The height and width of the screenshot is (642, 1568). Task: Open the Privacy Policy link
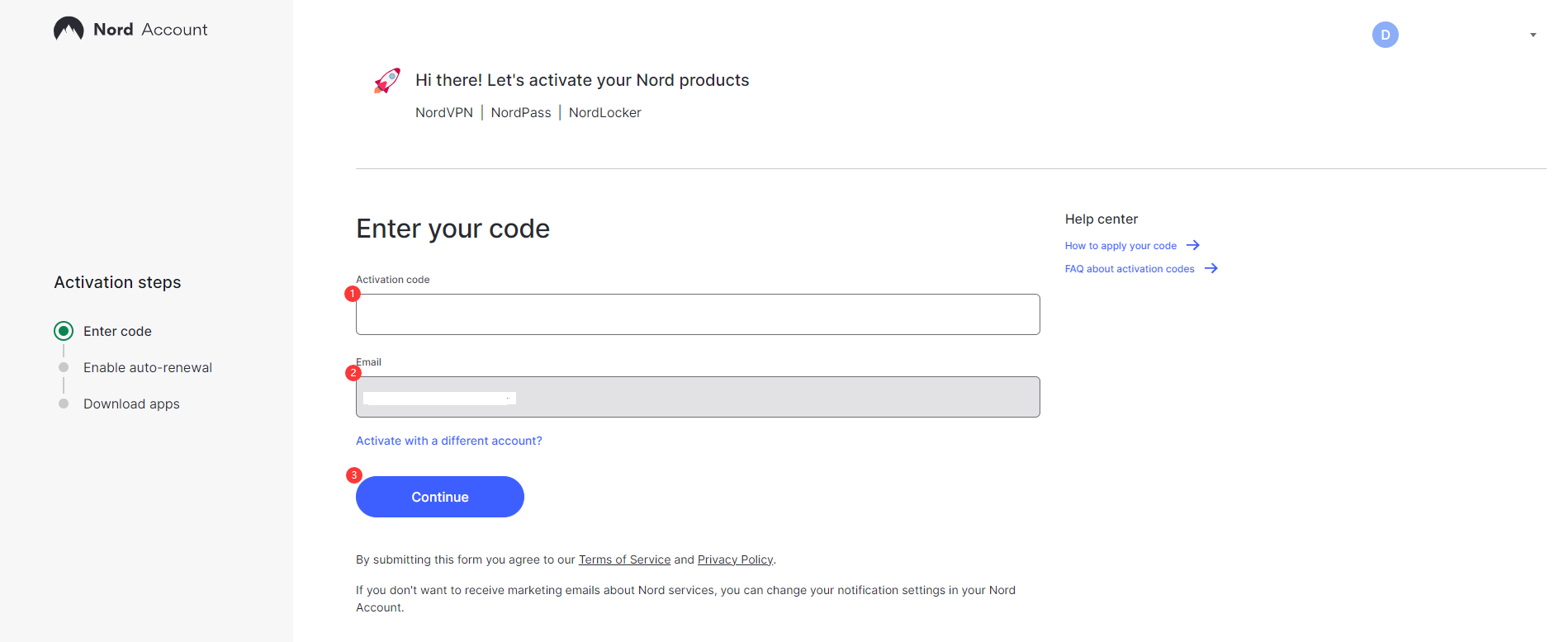coord(735,559)
